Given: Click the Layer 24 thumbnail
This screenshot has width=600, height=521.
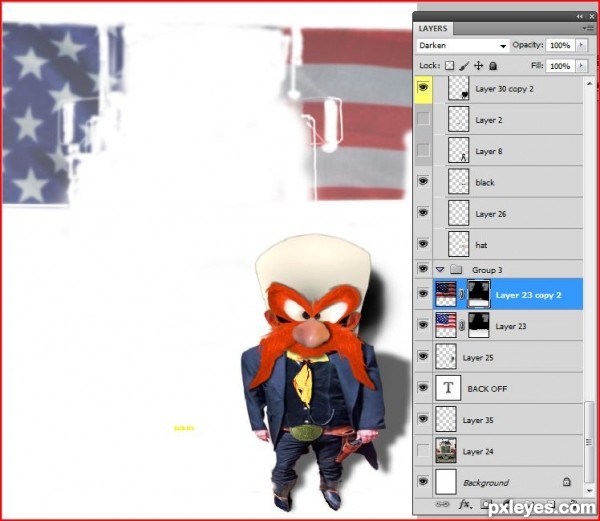Looking at the screenshot, I should pos(446,450).
